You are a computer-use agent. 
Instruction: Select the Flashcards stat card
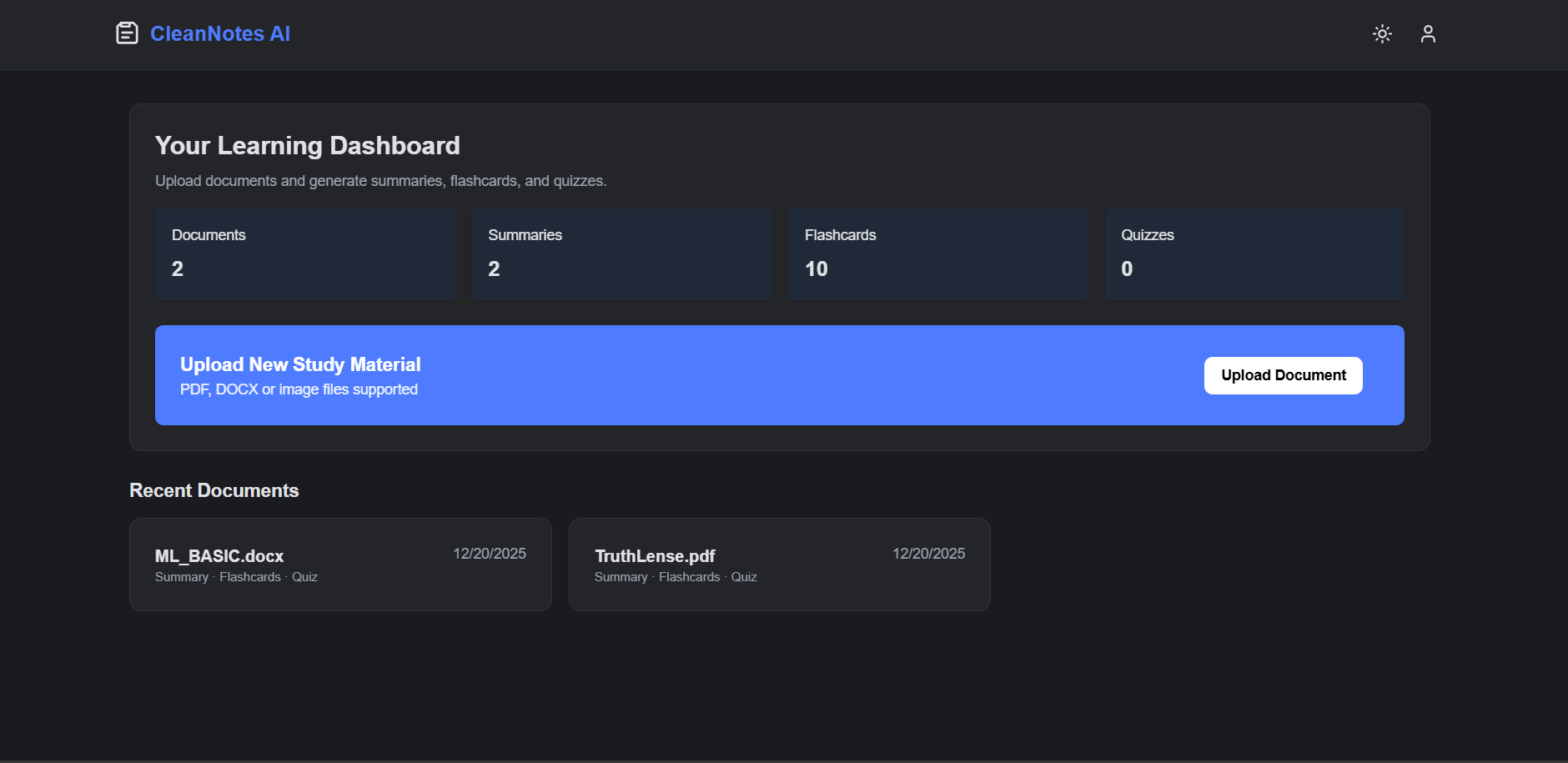tap(937, 253)
